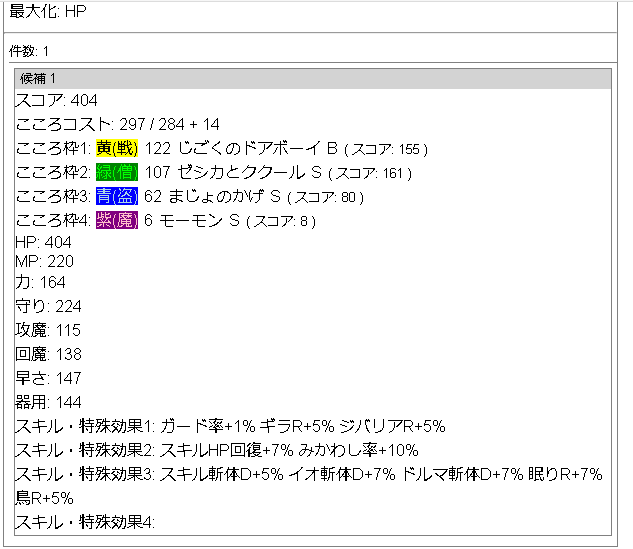Click the empty 'スキル・特殊効果4:' label

pos(85,522)
